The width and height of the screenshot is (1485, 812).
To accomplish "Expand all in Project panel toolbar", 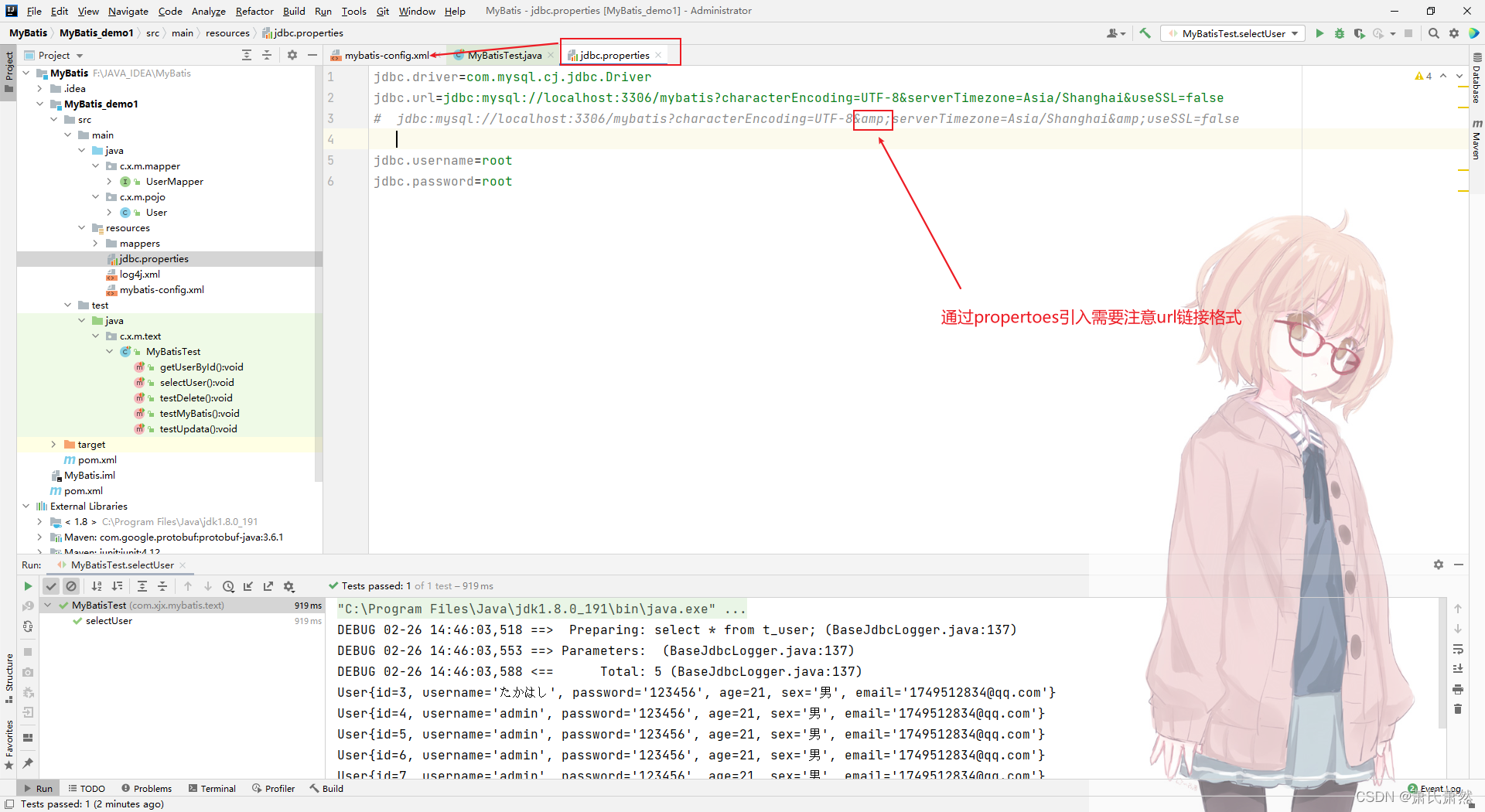I will (247, 55).
